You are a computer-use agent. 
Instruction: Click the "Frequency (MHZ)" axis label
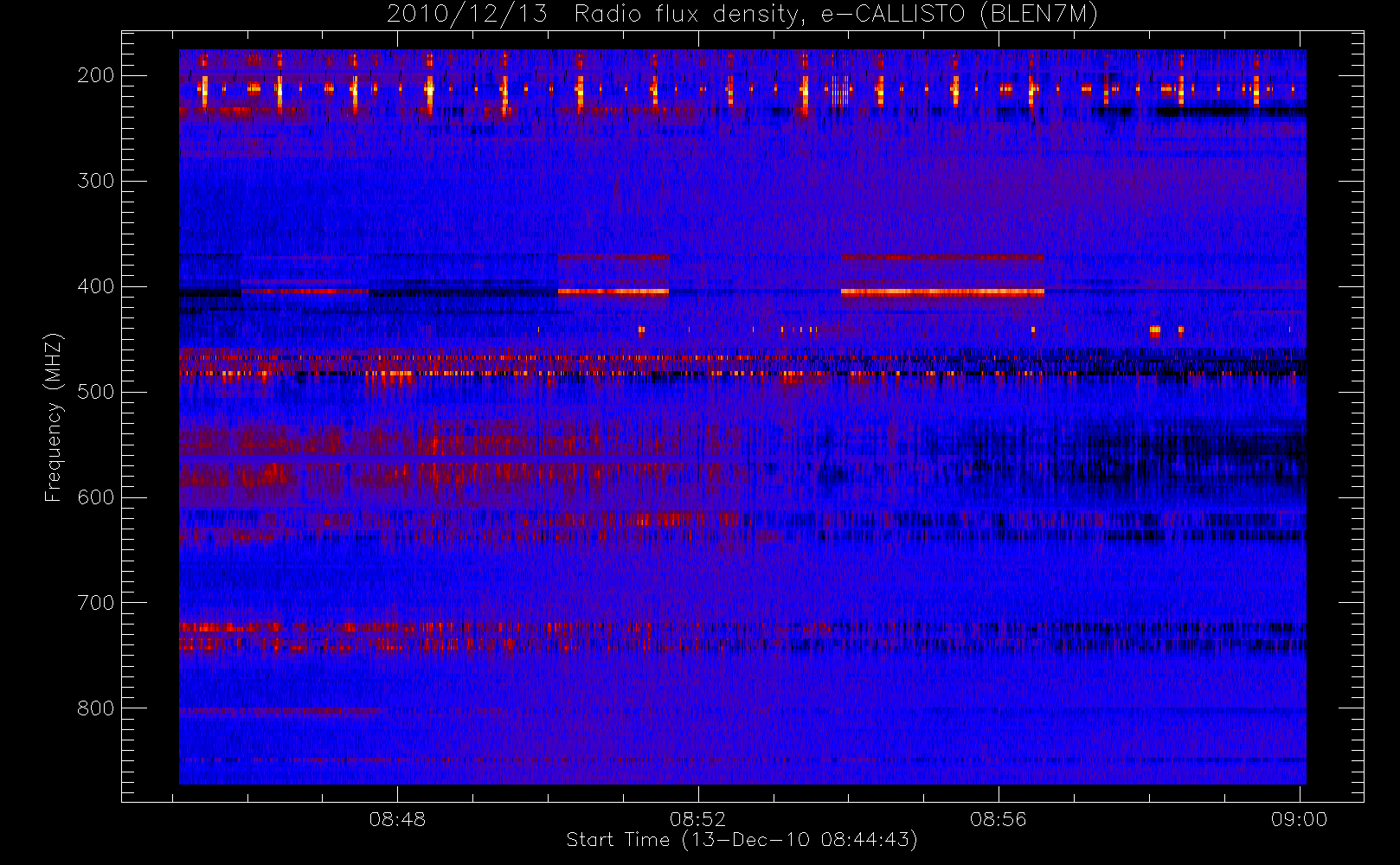point(54,417)
